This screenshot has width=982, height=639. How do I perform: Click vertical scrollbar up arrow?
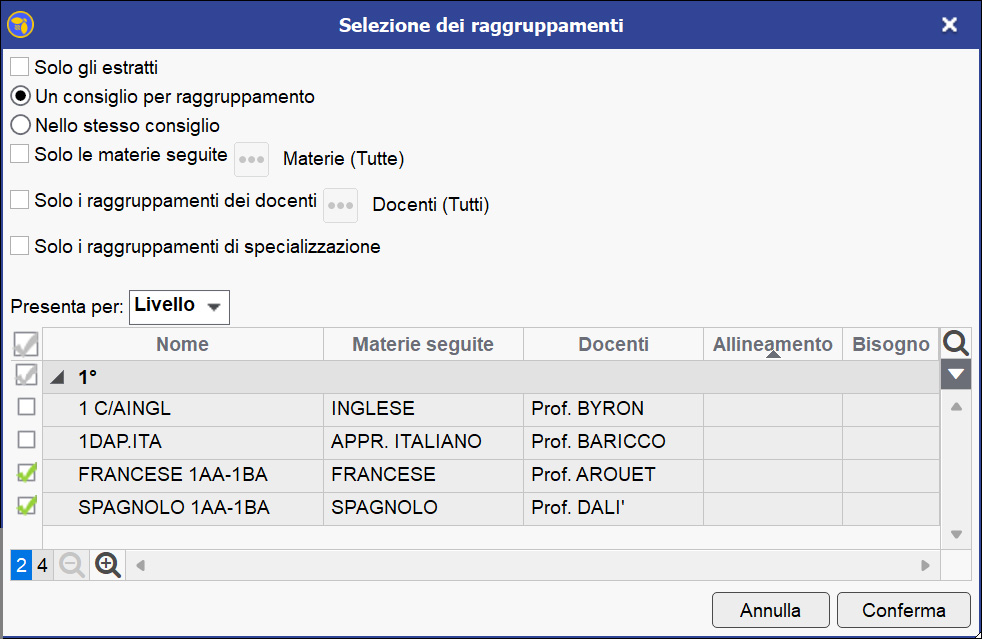pyautogui.click(x=956, y=407)
